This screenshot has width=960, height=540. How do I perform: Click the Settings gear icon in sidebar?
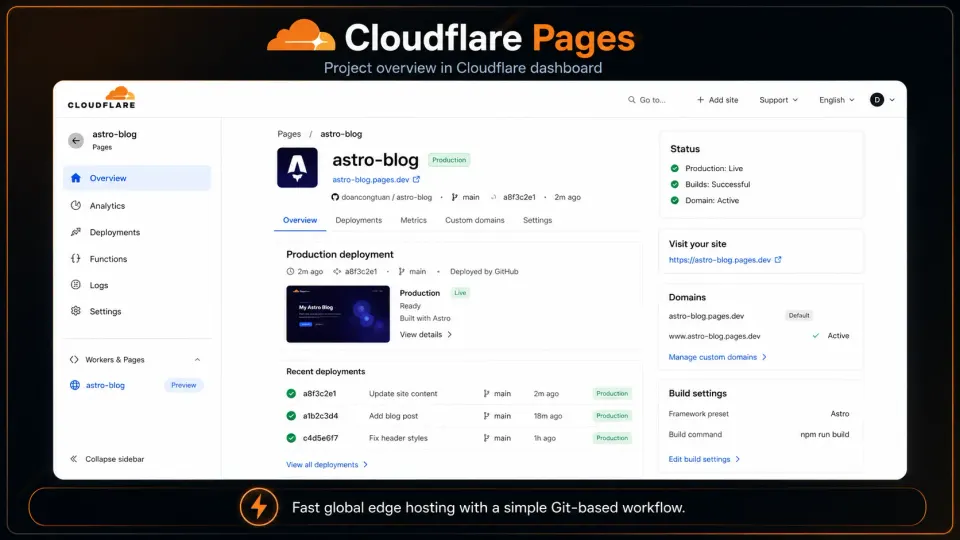point(75,311)
